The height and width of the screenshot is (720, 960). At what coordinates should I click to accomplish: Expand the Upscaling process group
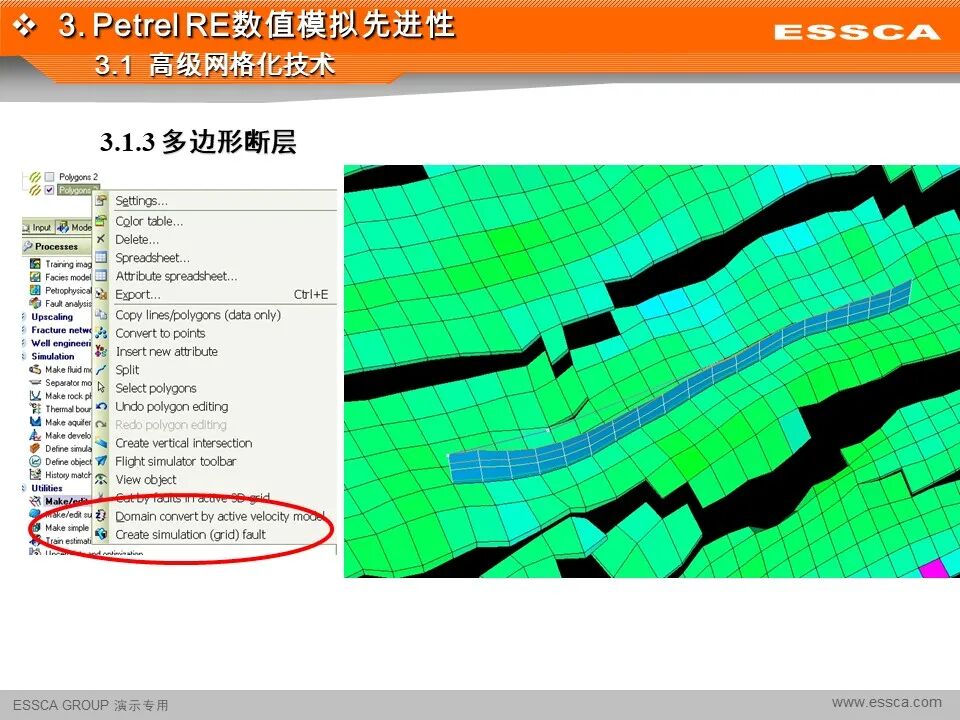(x=24, y=317)
